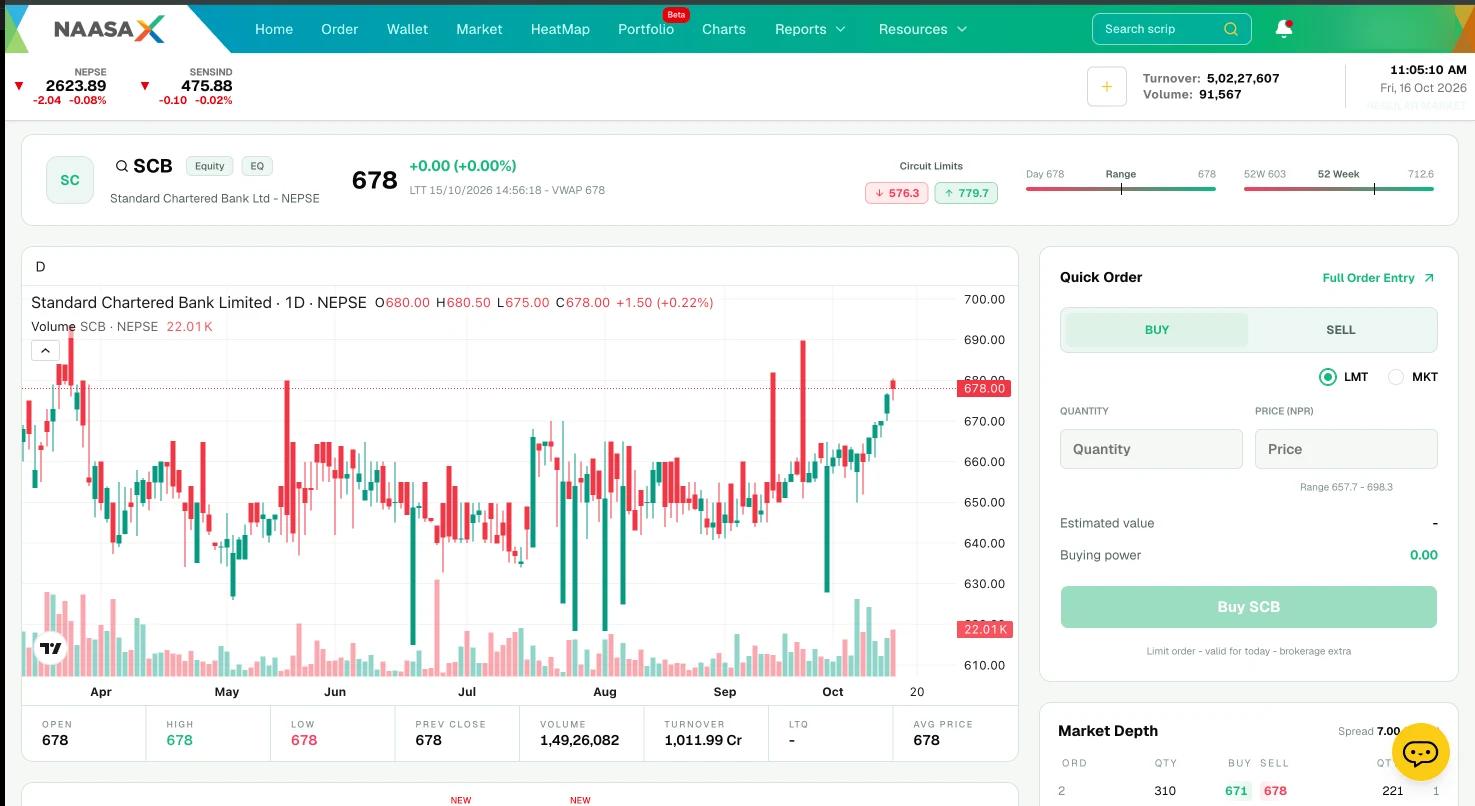Click the lower circuit limit 576.3
1475x806 pixels.
coord(897,193)
